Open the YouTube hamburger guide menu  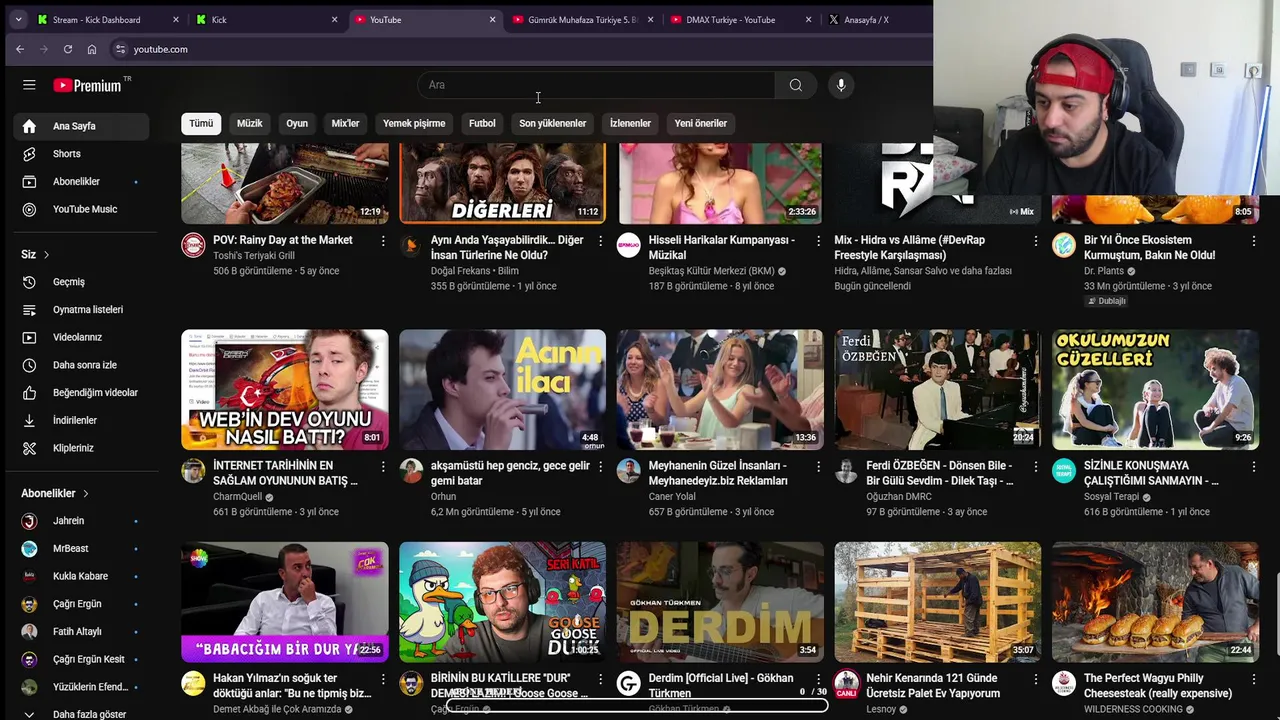[29, 85]
